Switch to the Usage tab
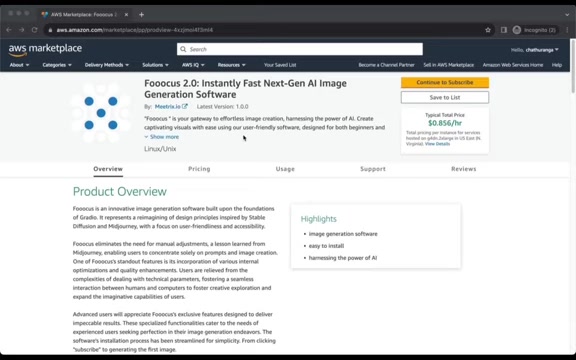The image size is (576, 360). 285,169
